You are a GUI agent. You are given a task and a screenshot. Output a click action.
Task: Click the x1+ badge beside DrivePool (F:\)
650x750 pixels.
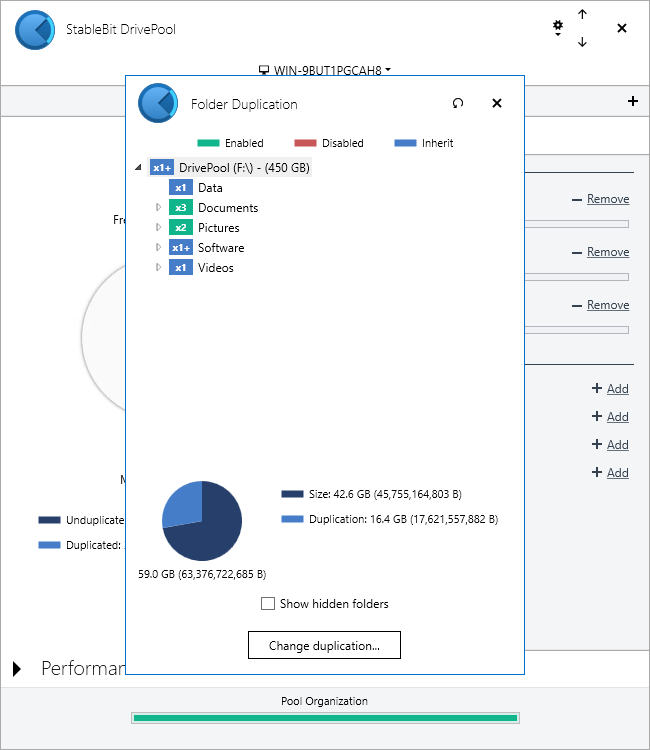click(x=162, y=167)
